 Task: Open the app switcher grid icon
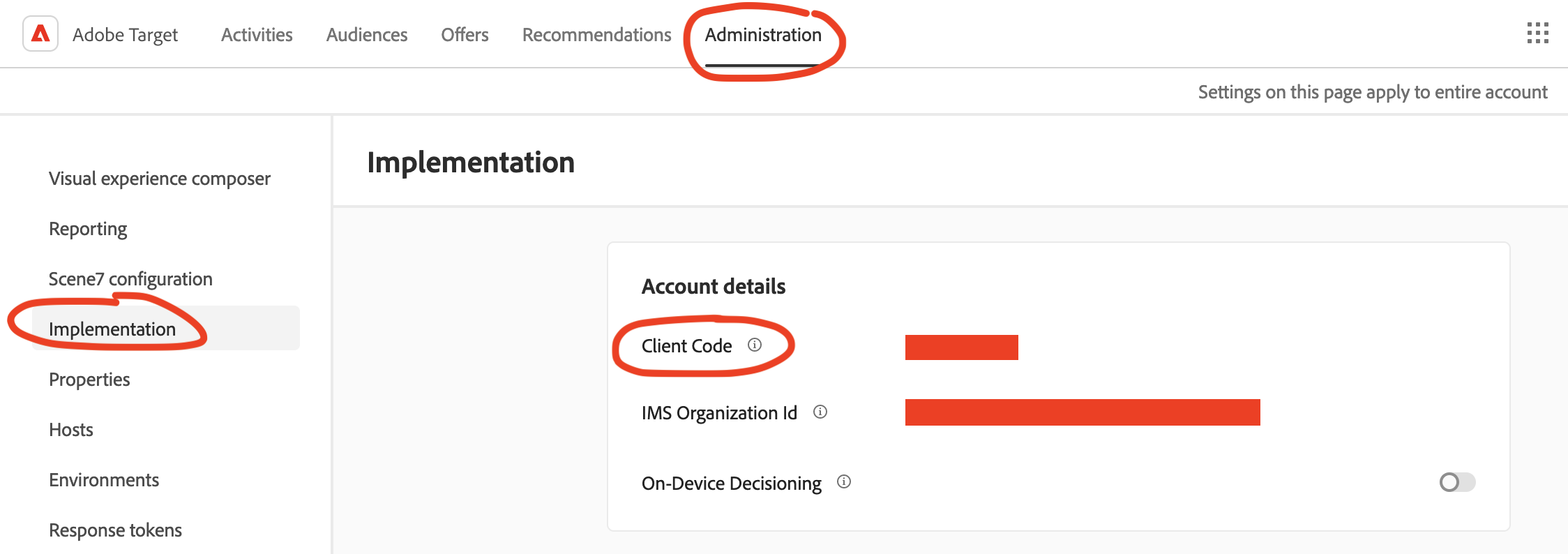coord(1537,33)
